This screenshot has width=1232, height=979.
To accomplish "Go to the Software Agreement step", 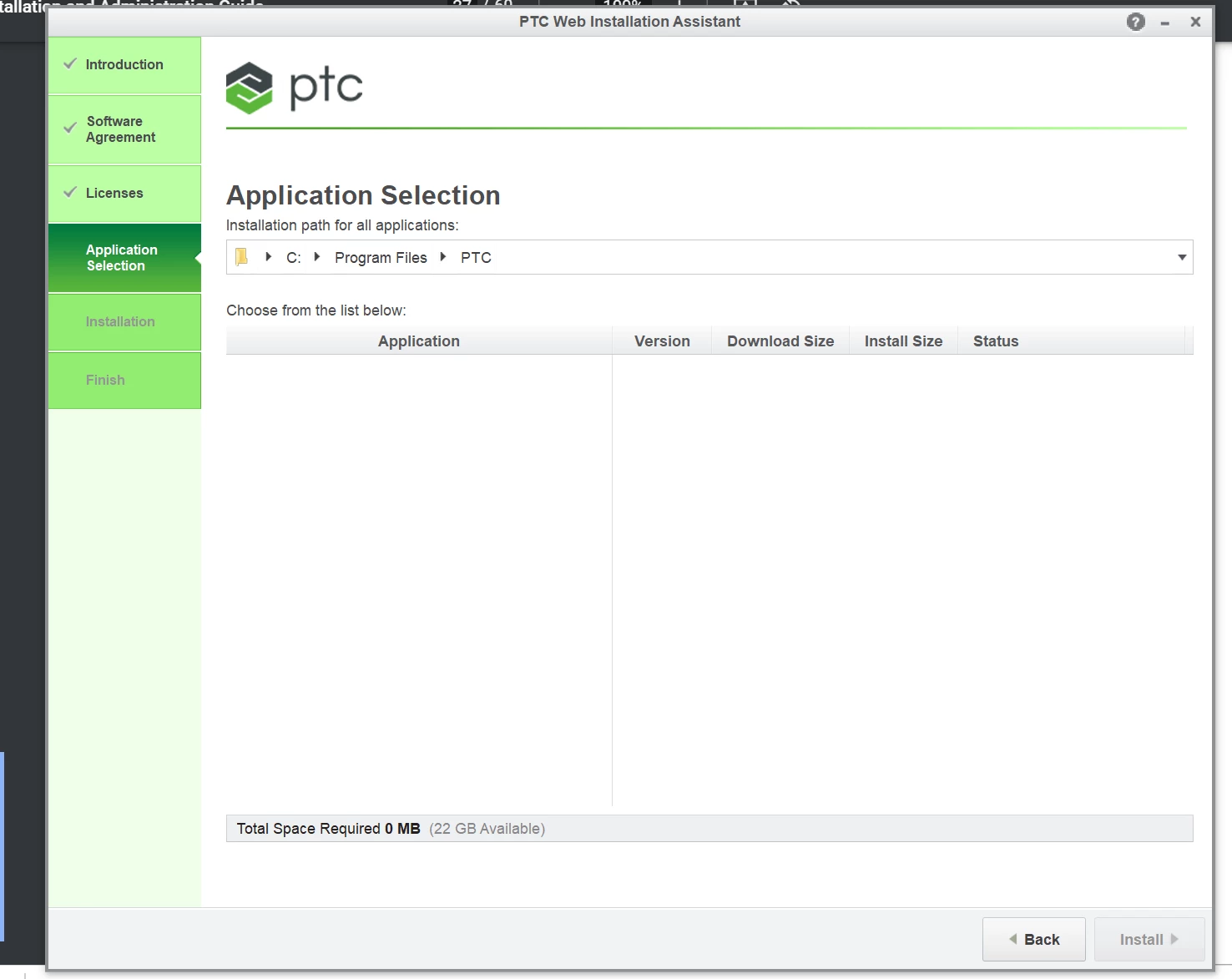I will coord(124,129).
